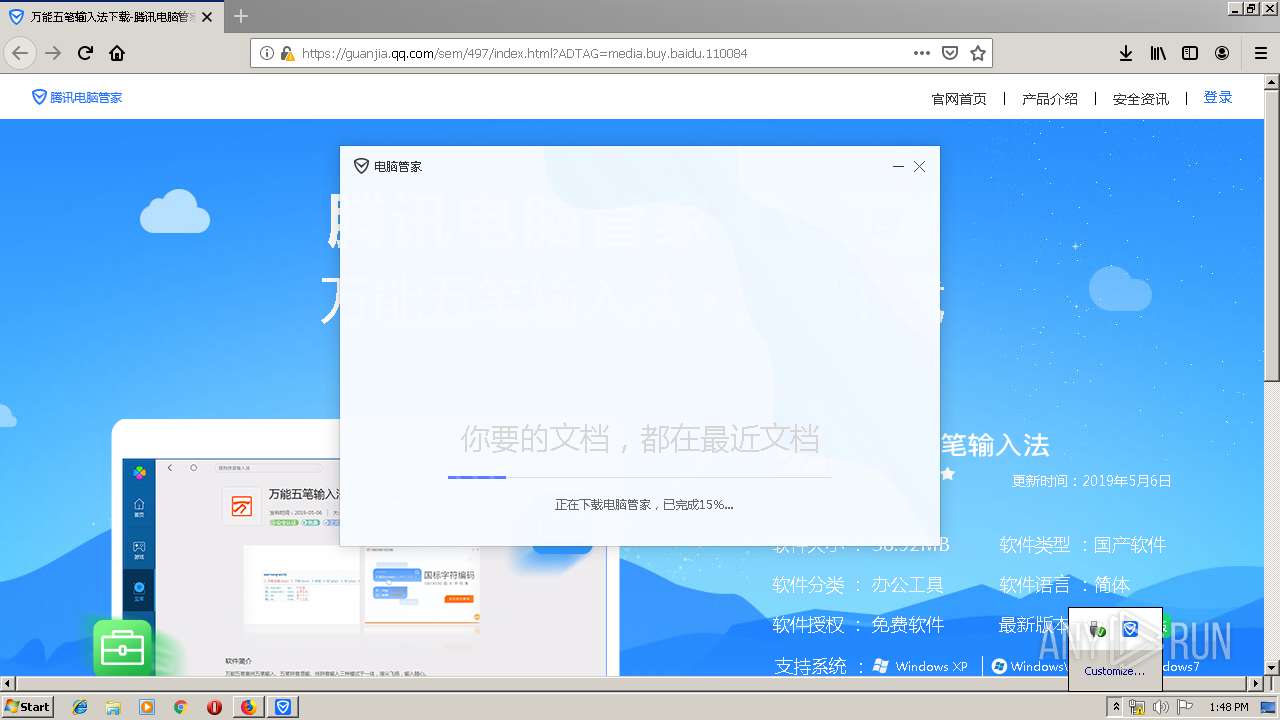Launch Internet Explorer from the taskbar

pyautogui.click(x=80, y=707)
